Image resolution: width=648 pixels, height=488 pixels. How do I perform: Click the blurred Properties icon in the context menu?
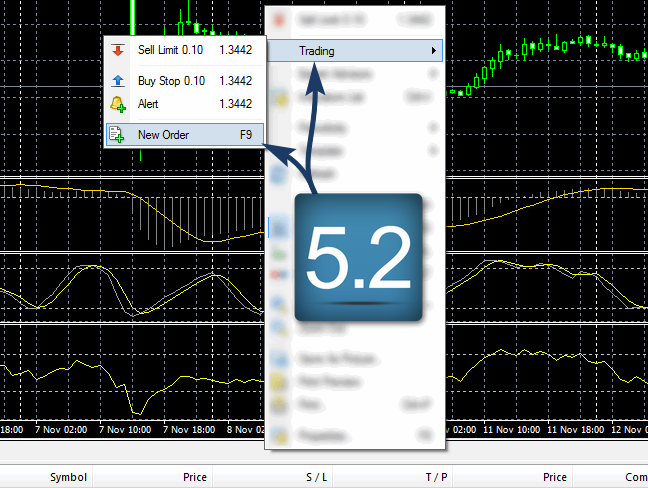click(x=281, y=435)
